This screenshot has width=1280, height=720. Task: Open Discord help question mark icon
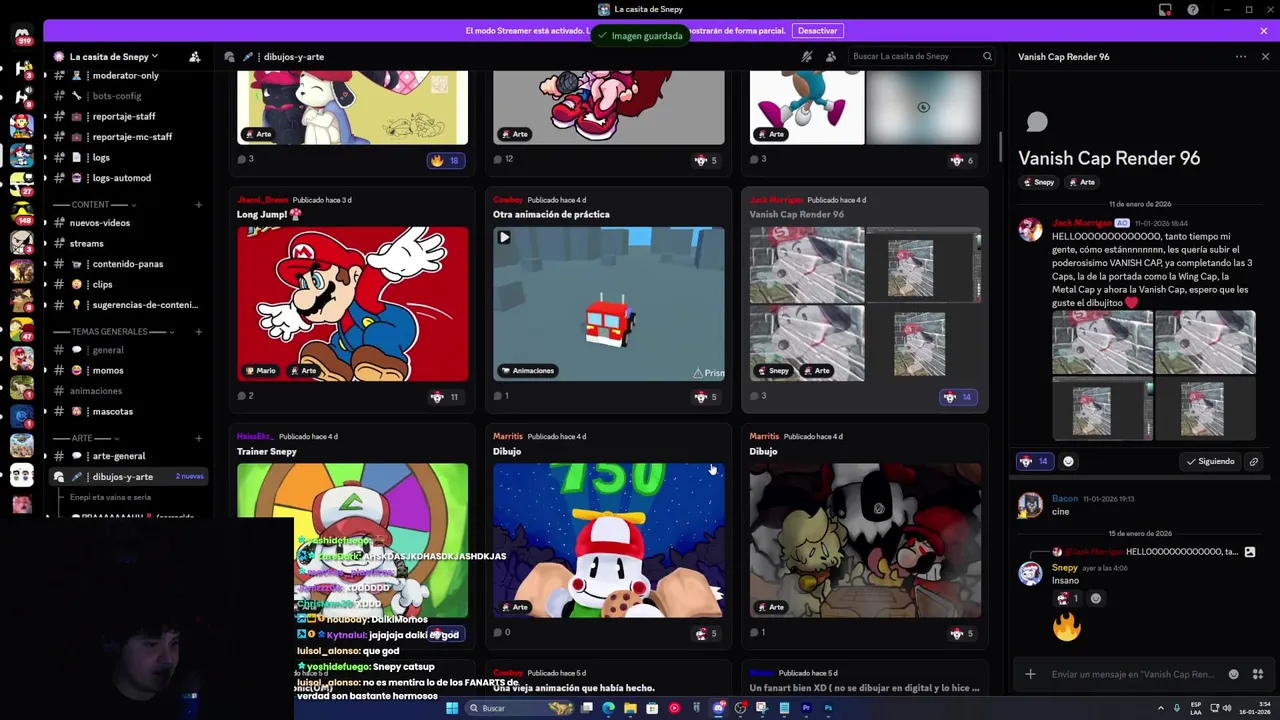pos(1193,10)
